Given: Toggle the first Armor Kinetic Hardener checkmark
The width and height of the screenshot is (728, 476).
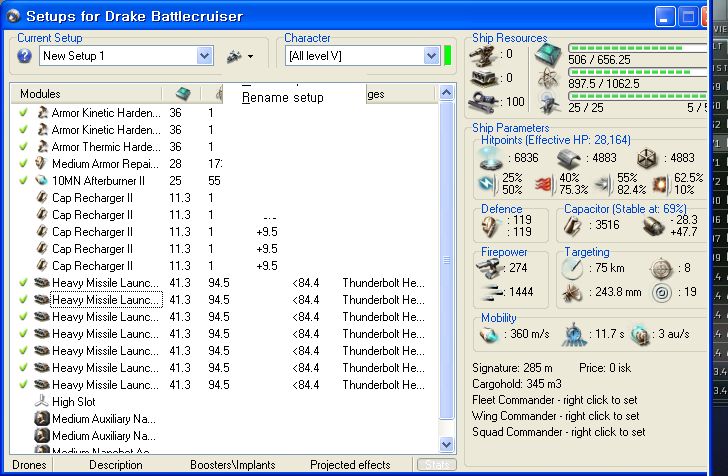Looking at the screenshot, I should [x=23, y=113].
